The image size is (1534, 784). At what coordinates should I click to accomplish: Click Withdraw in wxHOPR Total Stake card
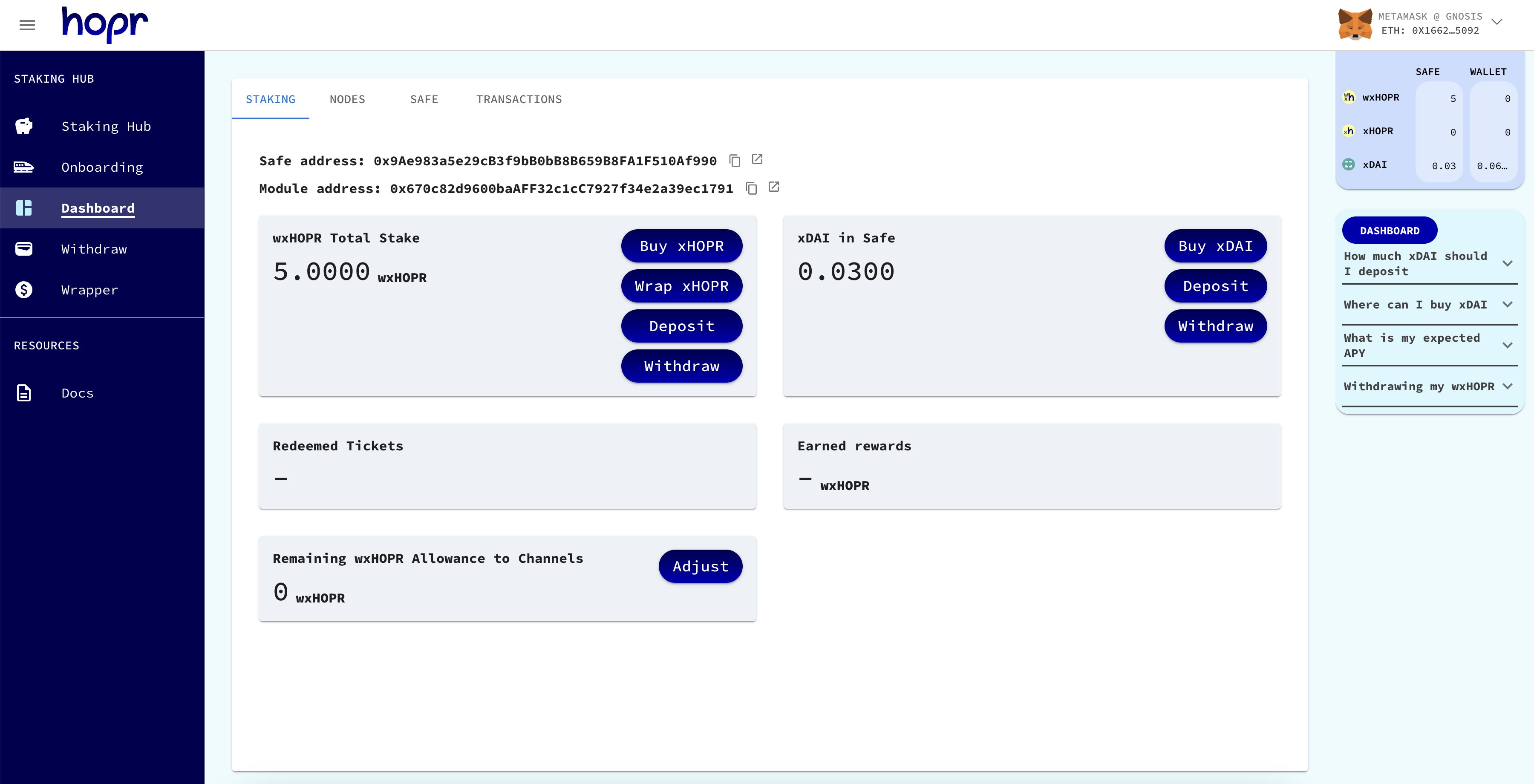681,366
